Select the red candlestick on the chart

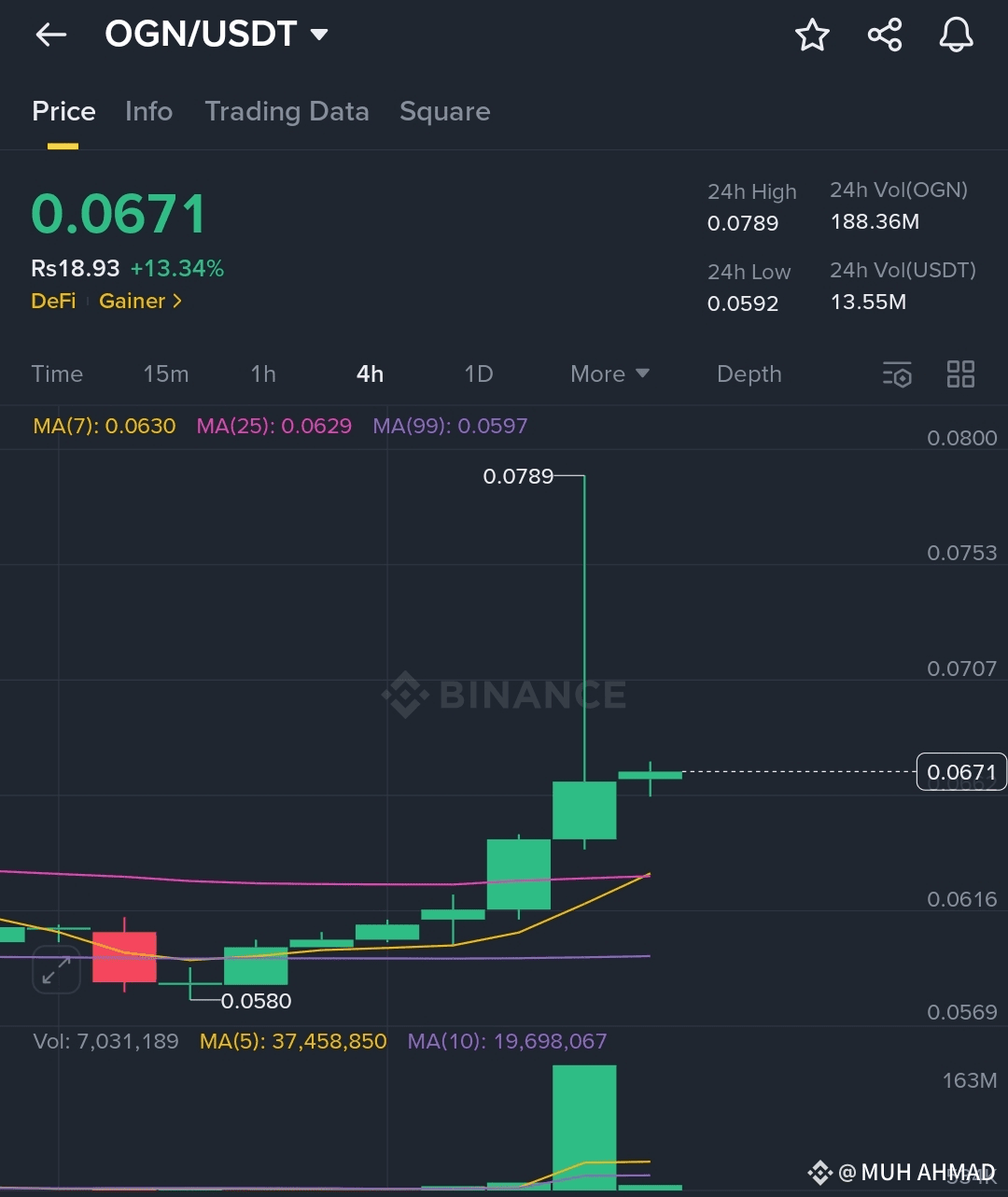[124, 956]
